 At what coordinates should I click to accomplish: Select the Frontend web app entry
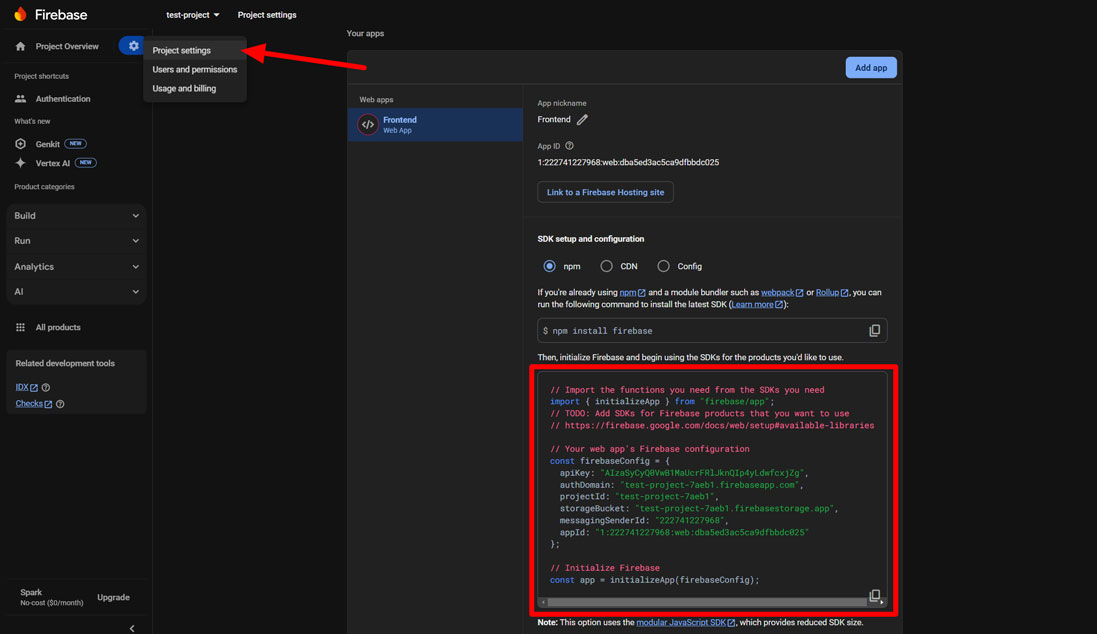click(x=435, y=125)
